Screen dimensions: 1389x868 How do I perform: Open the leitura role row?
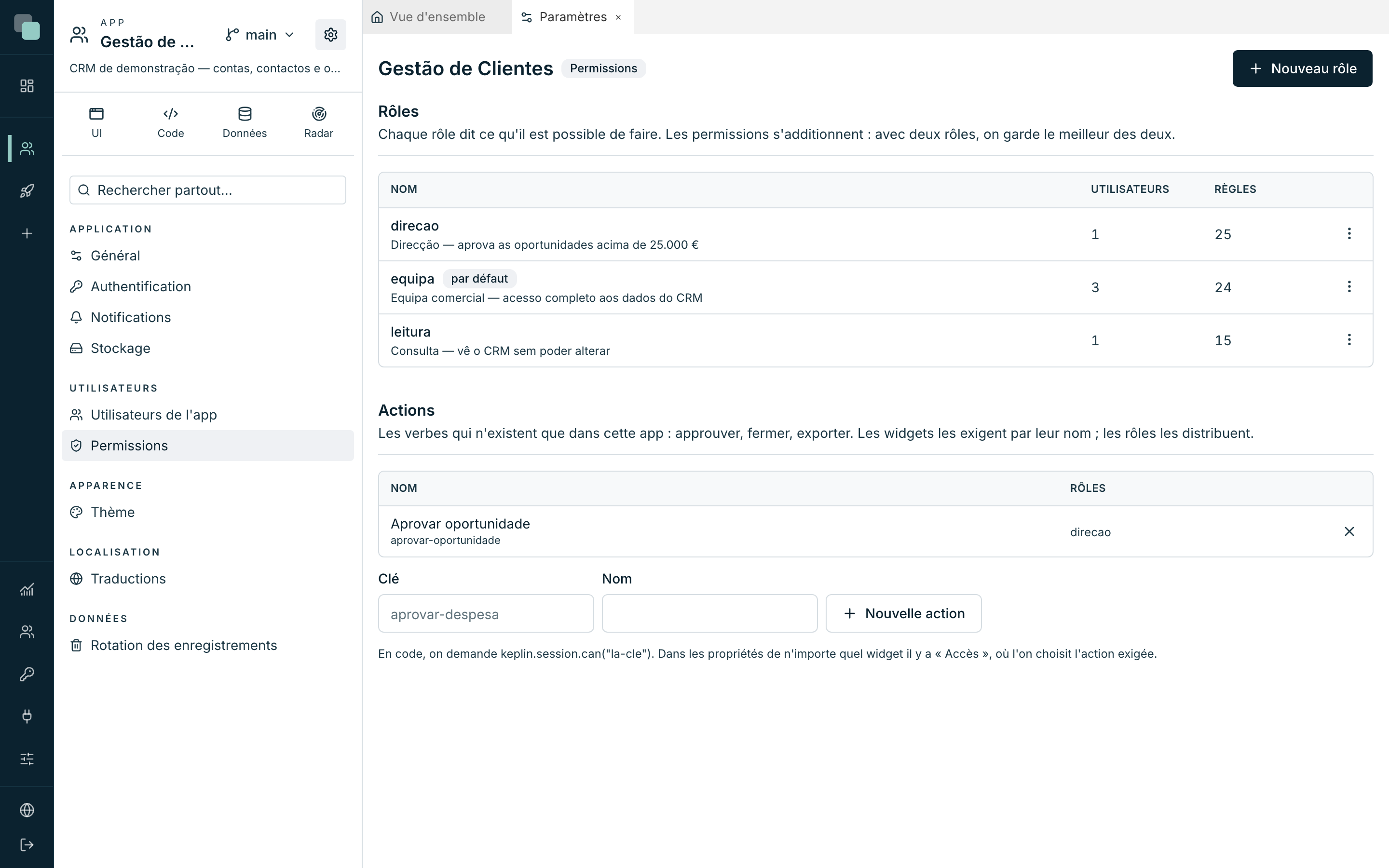(875, 340)
